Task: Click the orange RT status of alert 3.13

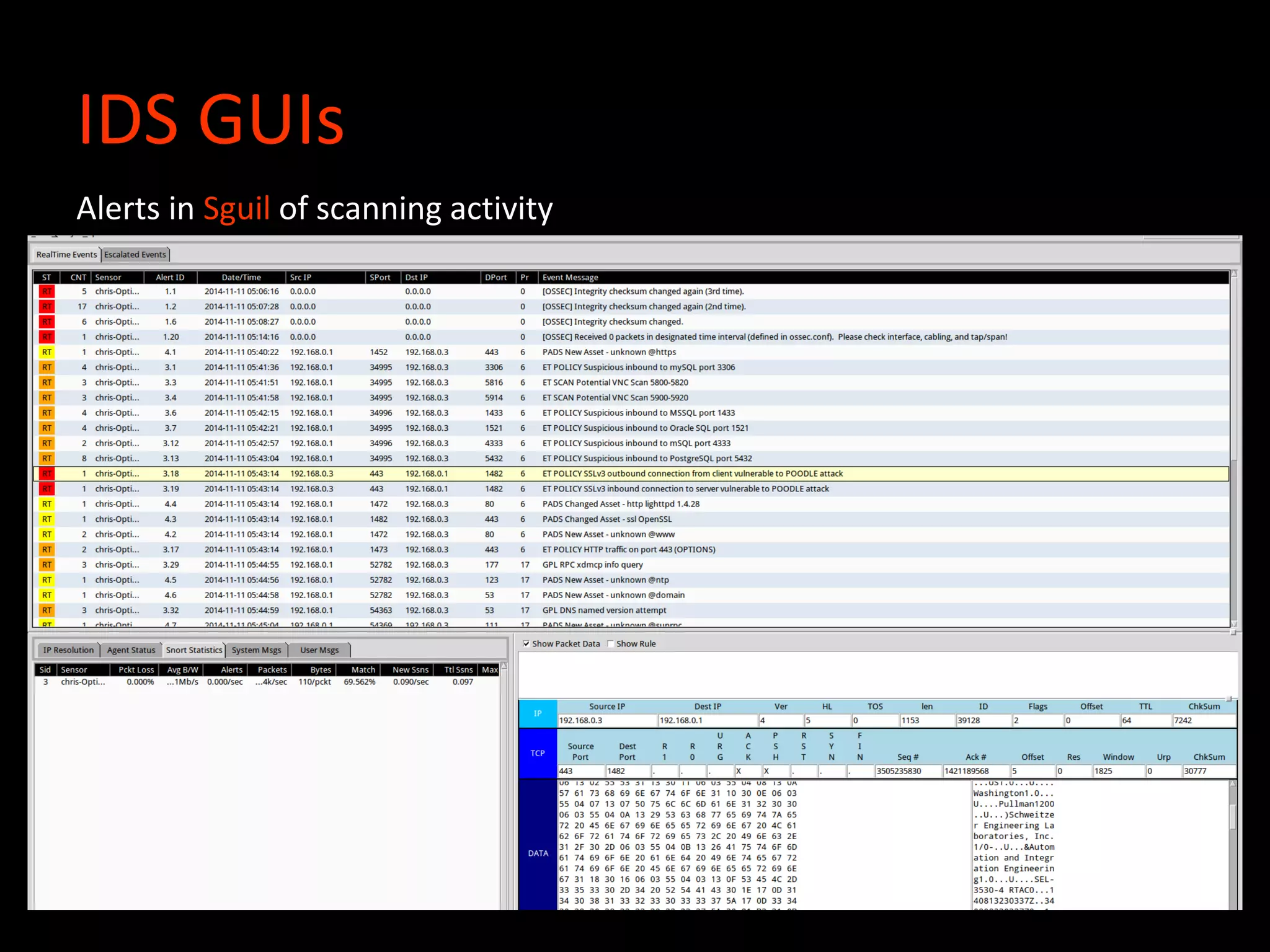Action: (47, 458)
